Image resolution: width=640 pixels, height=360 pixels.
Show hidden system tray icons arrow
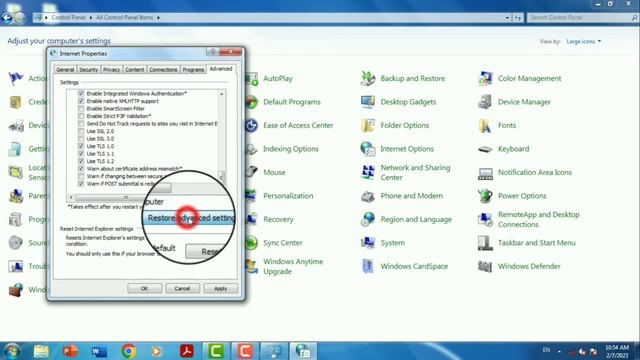pyautogui.click(x=559, y=351)
